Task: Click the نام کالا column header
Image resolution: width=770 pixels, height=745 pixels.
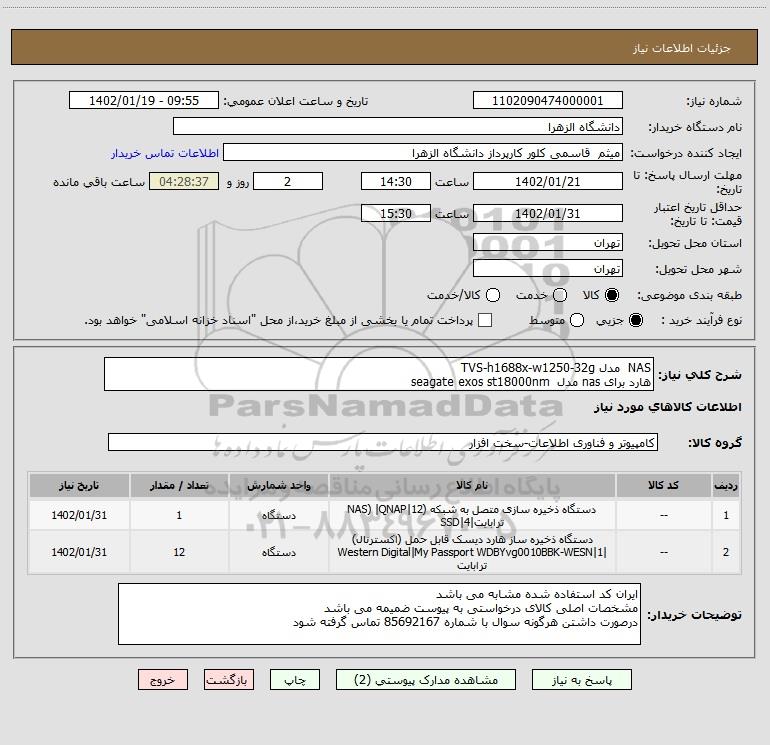Action: tap(471, 485)
